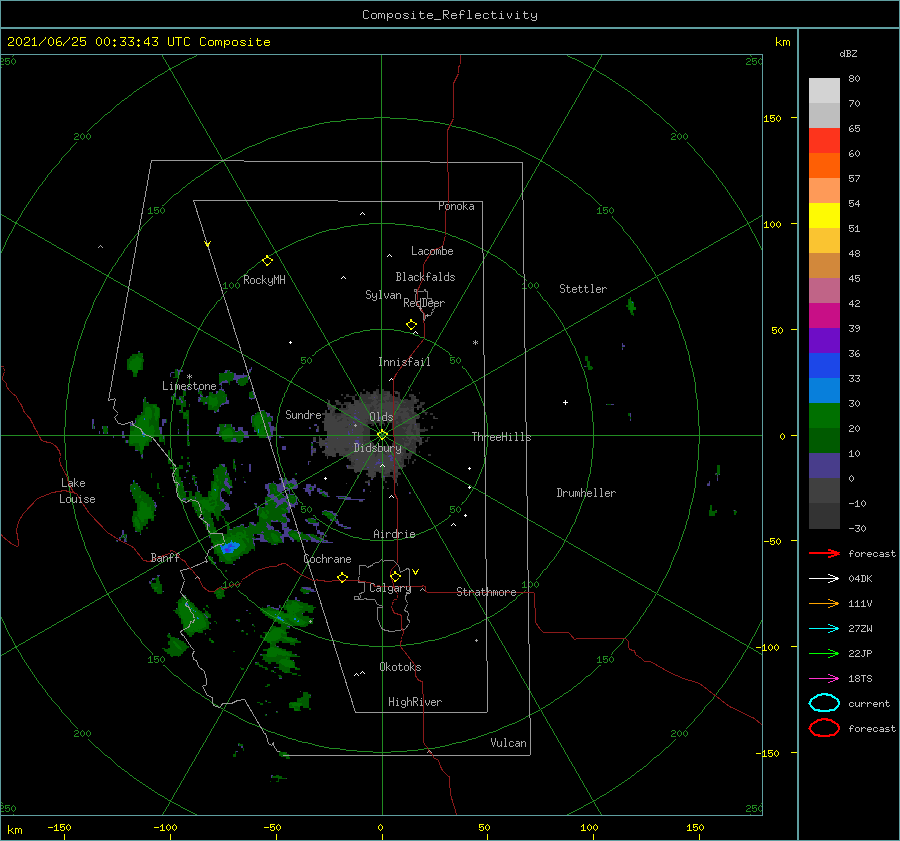
Task: Click the Limestone label
Action: click(x=189, y=386)
